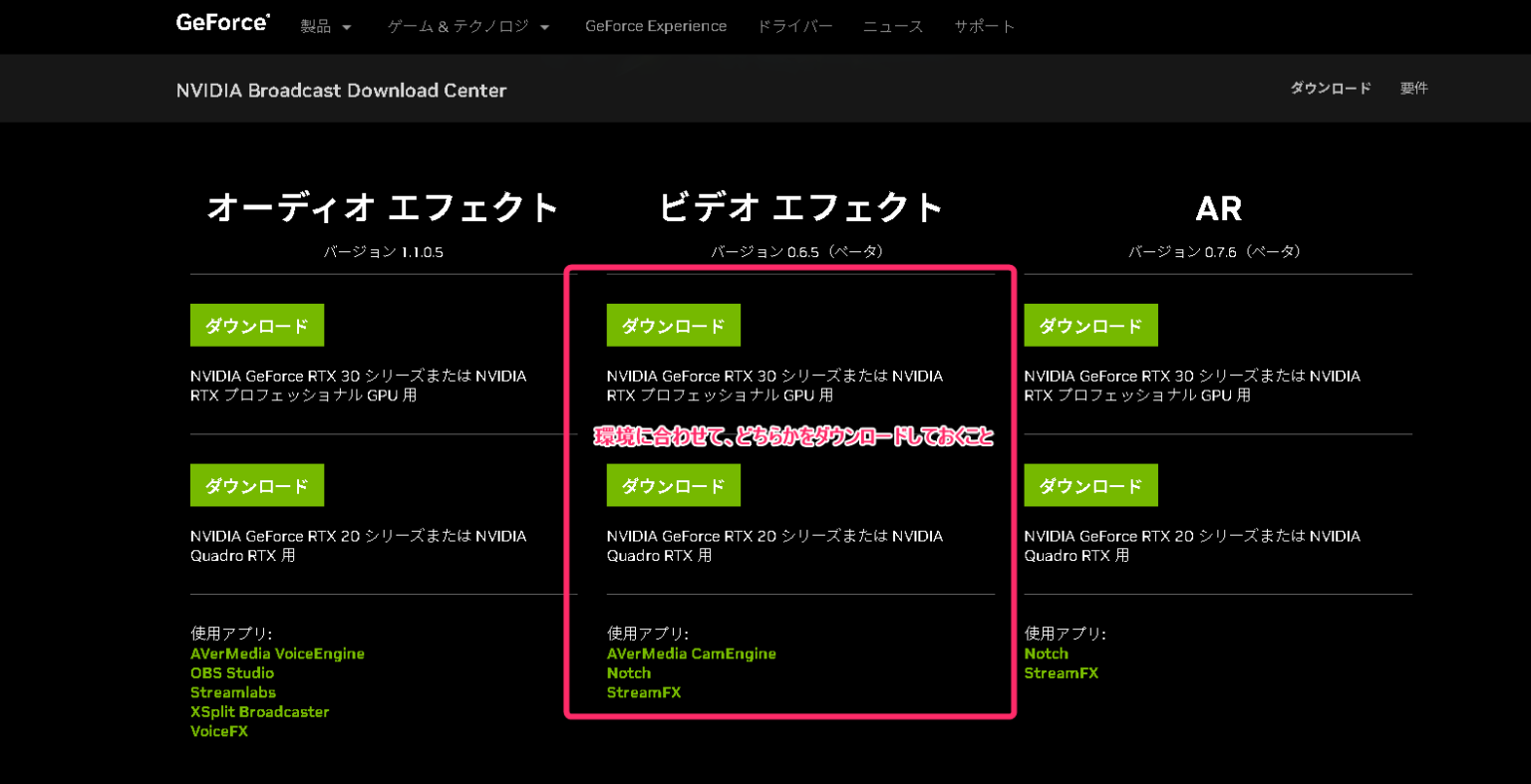Screen dimensions: 1531x784
Task: Open the ドライバー menu item
Action: pos(795,26)
